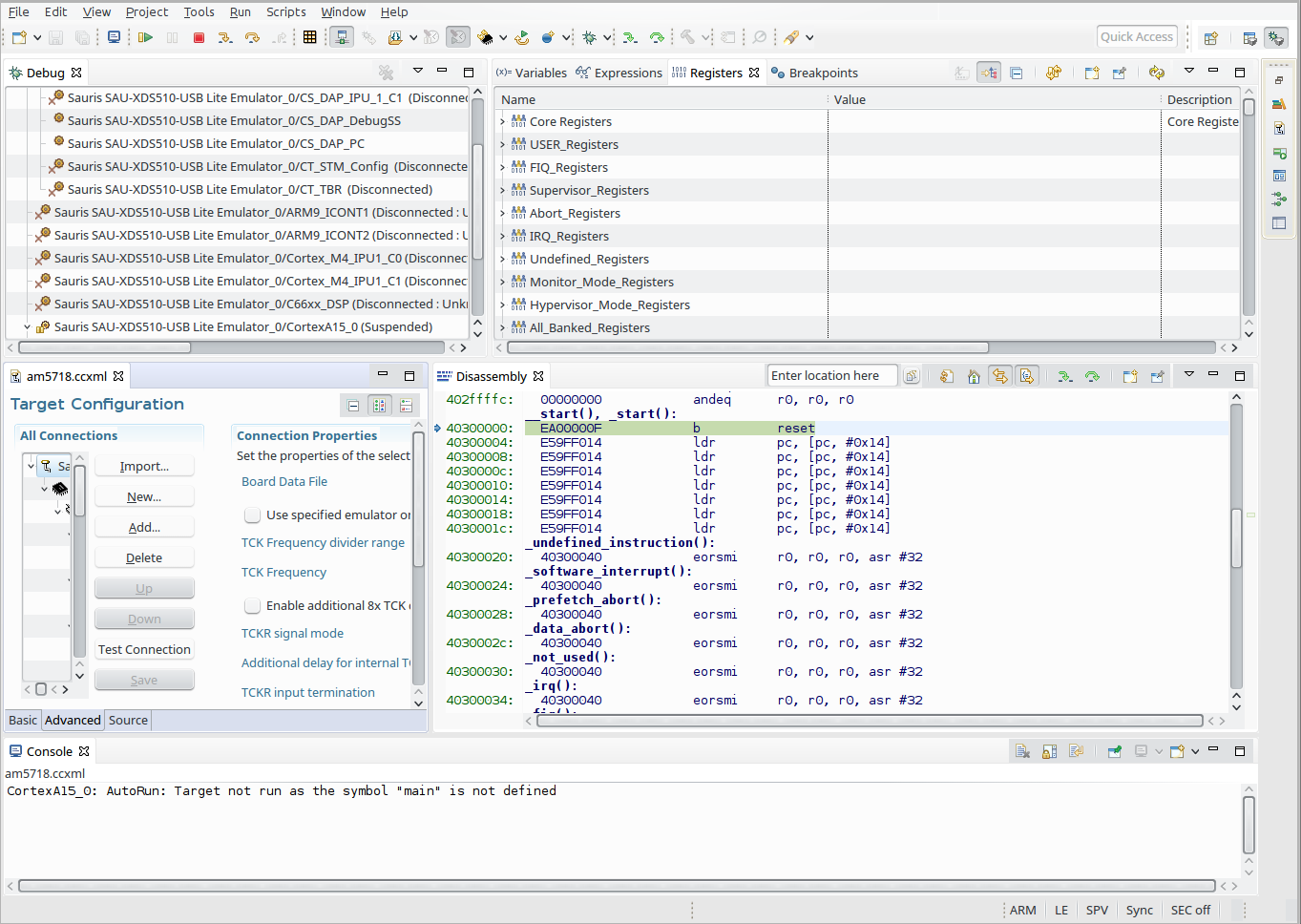Toggle the Link with Active Debug Context button

tap(999, 376)
